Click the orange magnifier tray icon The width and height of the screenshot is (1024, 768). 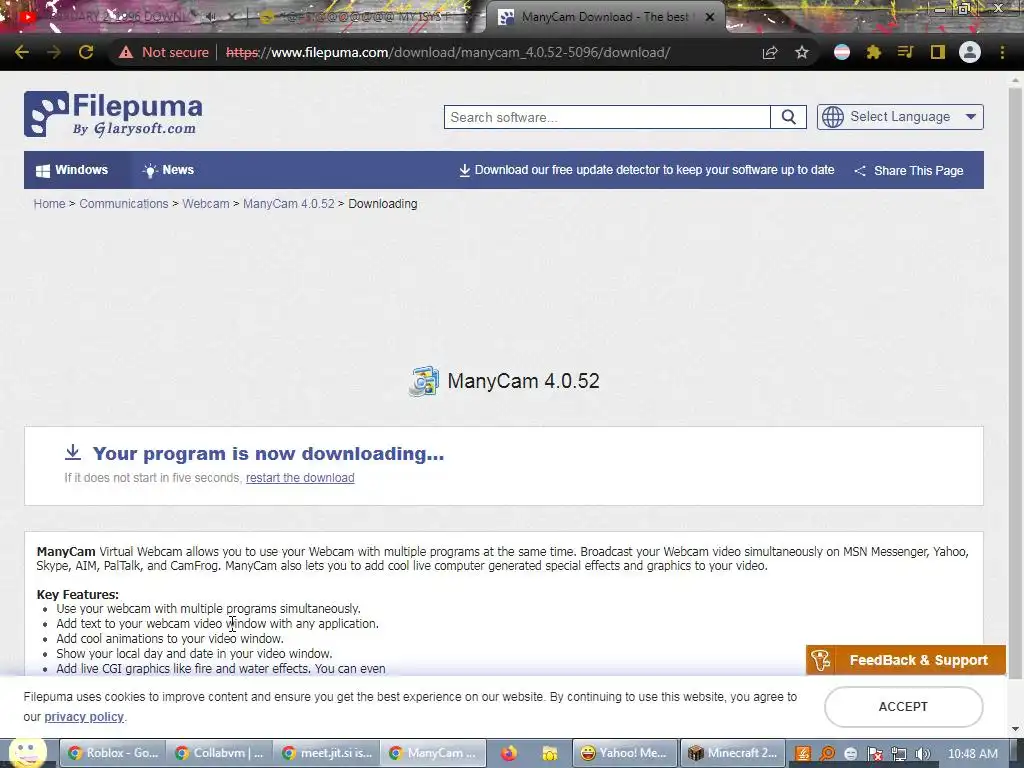pyautogui.click(x=827, y=754)
